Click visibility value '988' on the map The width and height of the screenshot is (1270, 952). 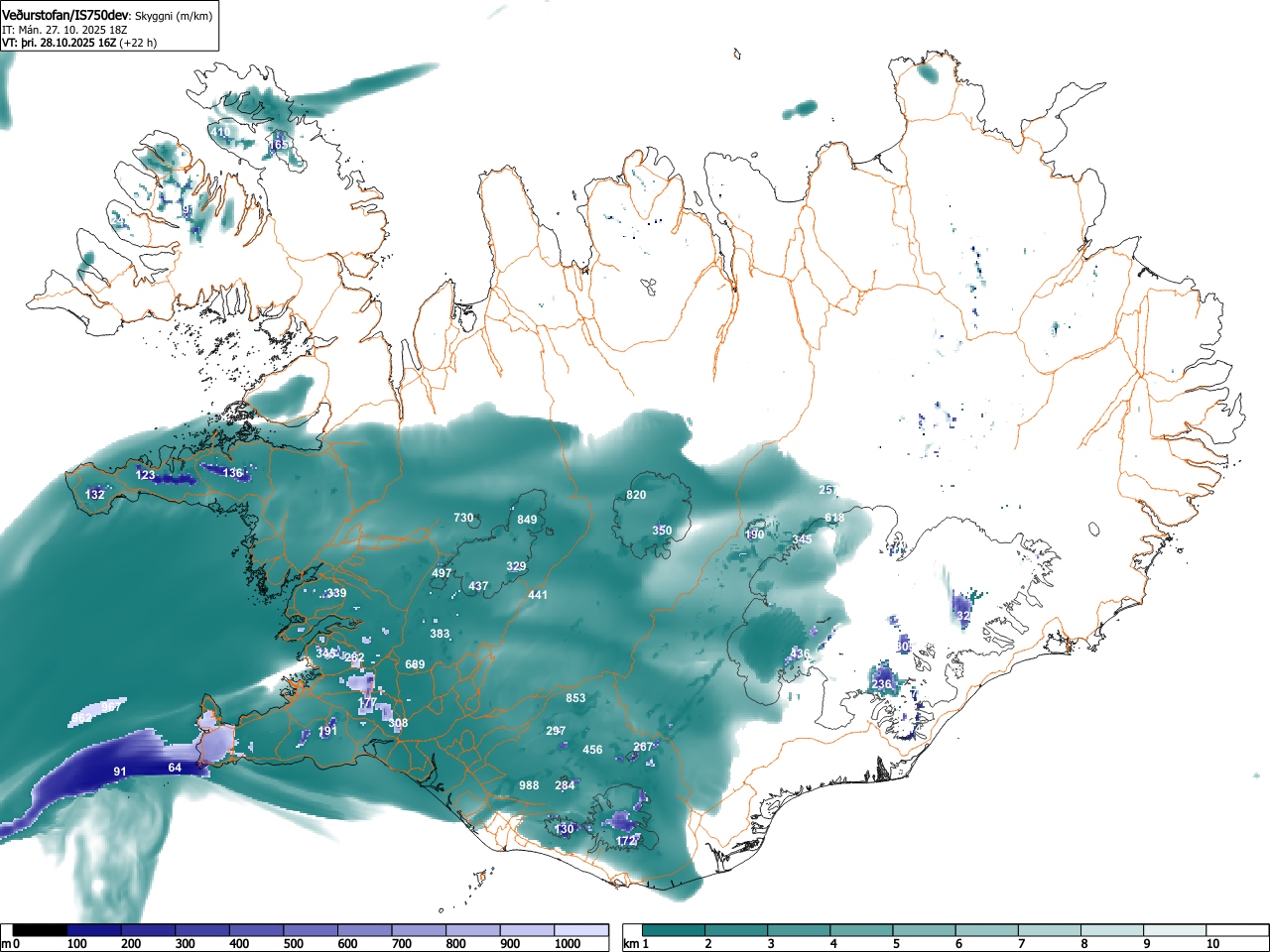(529, 785)
